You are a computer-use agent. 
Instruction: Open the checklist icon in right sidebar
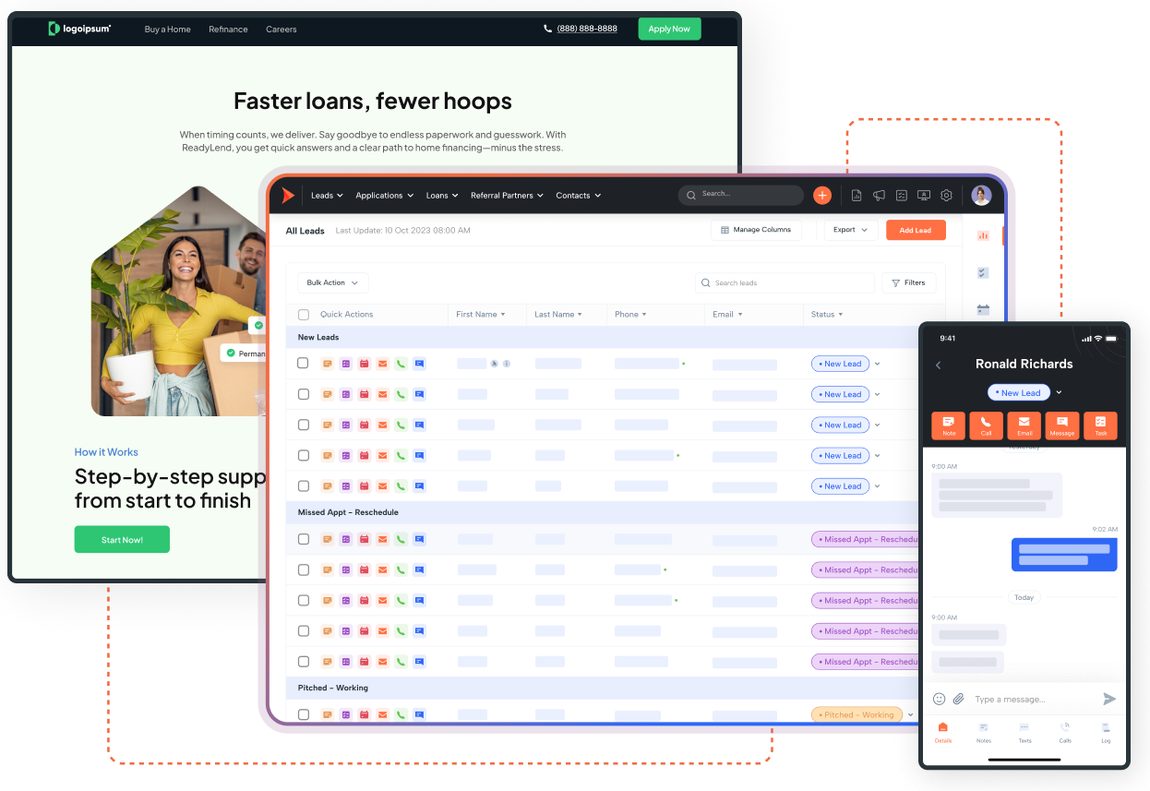click(984, 273)
